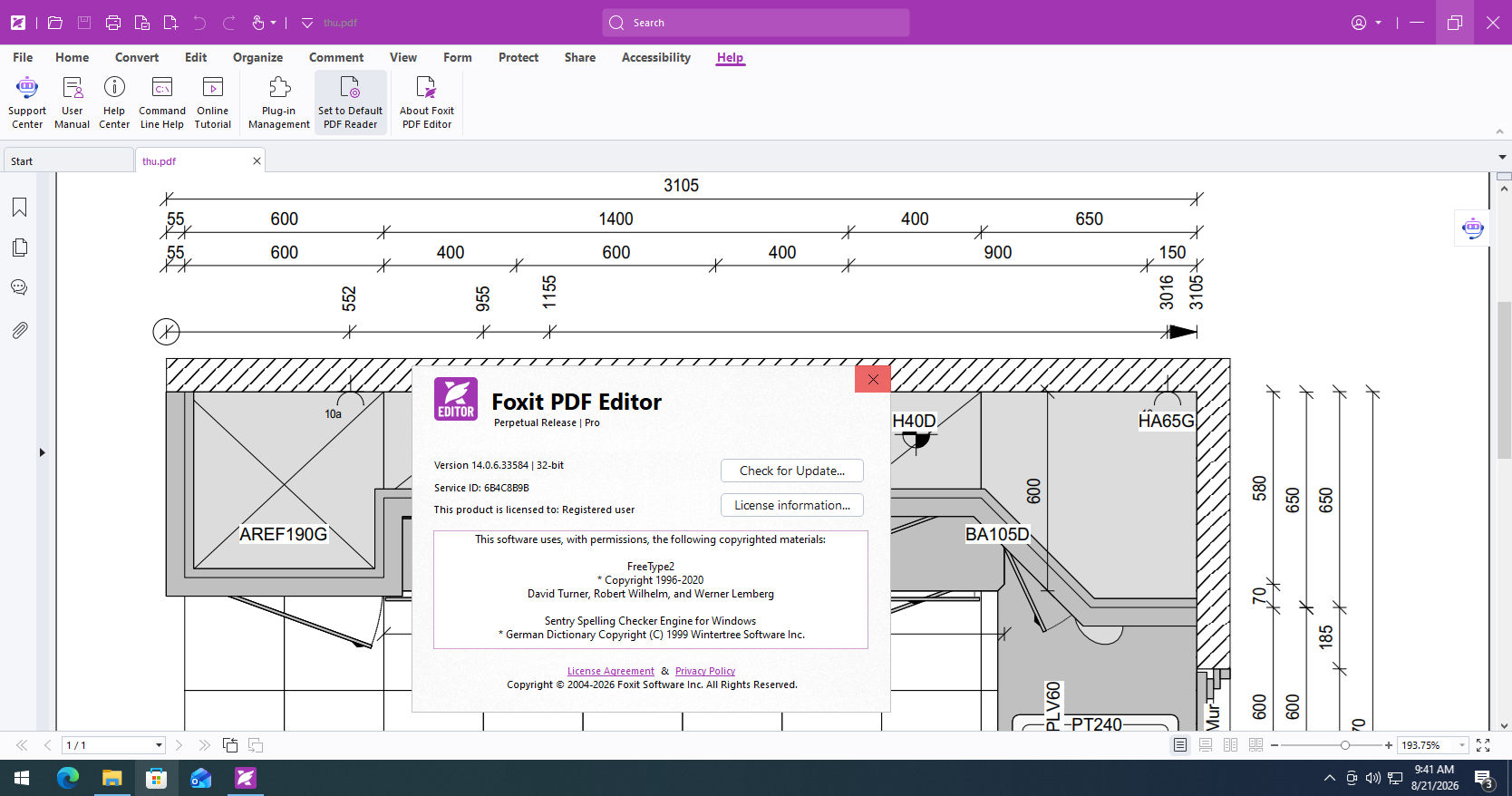1512x796 pixels.
Task: Switch to the Convert ribbon tab
Action: pos(137,57)
